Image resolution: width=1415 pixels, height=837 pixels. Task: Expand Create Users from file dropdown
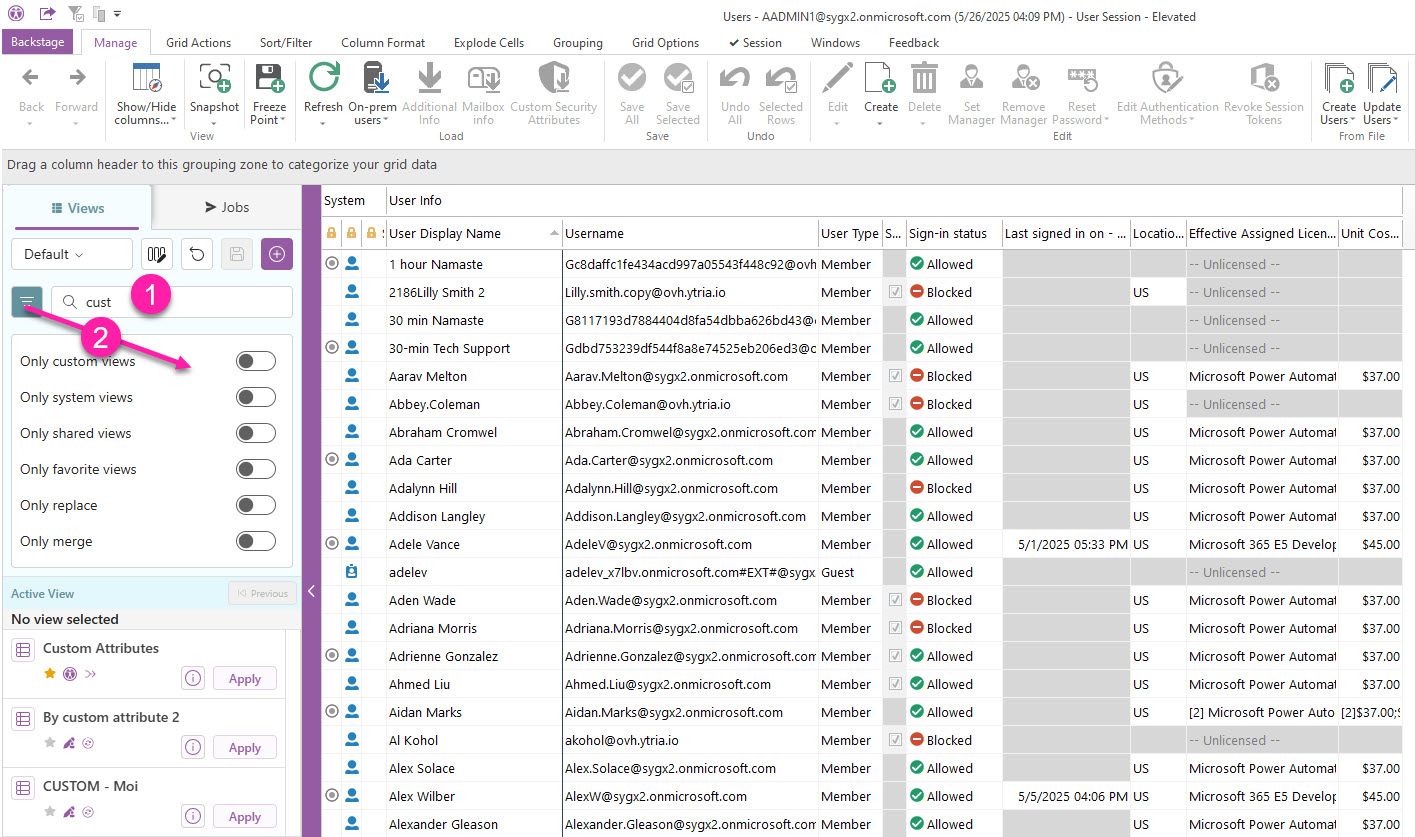(x=1338, y=120)
